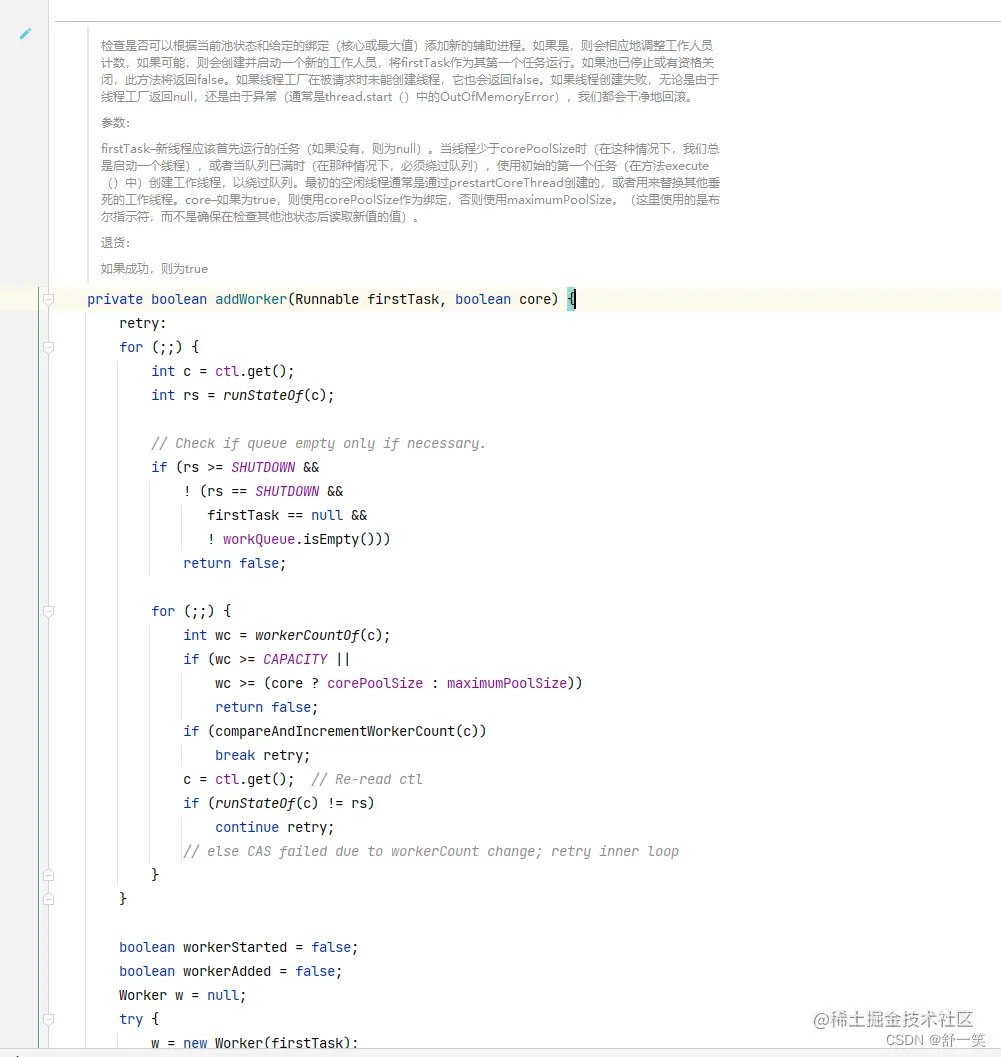Click fold end marker of outer for loop

(x=49, y=899)
